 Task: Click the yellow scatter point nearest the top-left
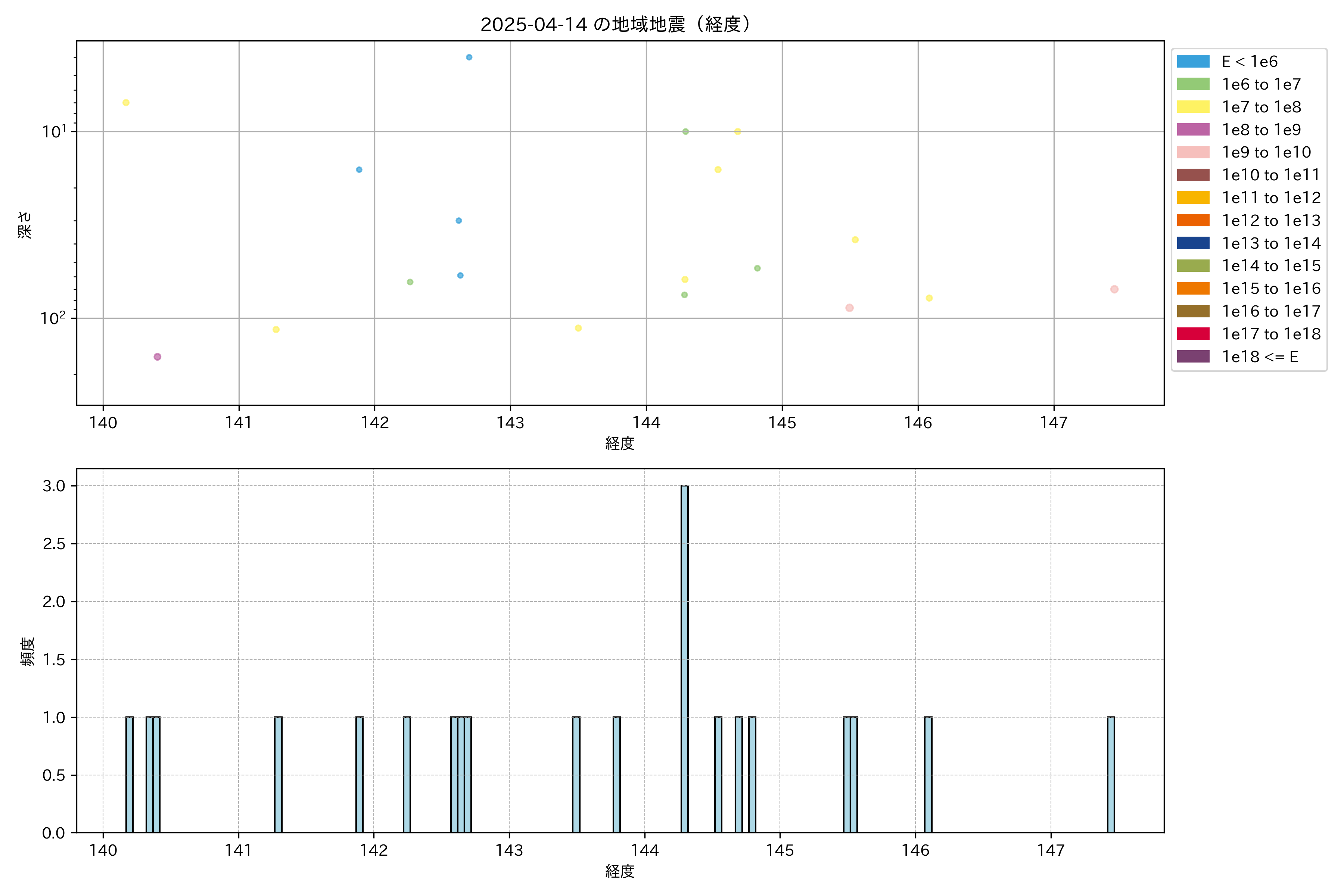[x=126, y=103]
